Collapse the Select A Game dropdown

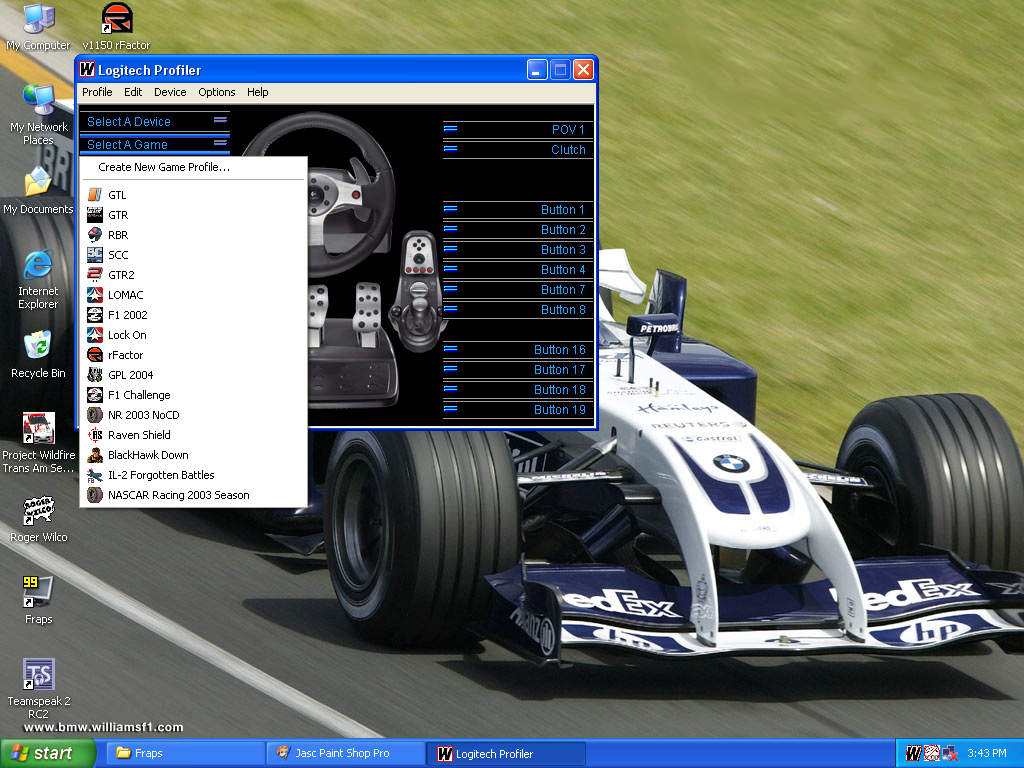(x=155, y=144)
